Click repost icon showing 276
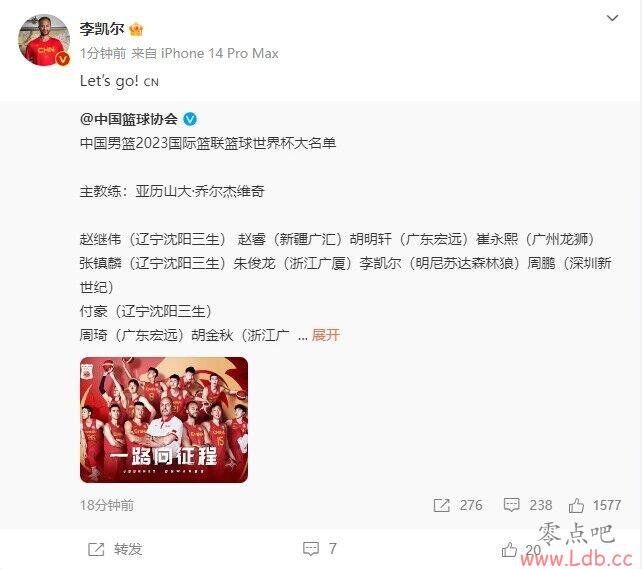Image resolution: width=642 pixels, height=569 pixels. click(441, 505)
